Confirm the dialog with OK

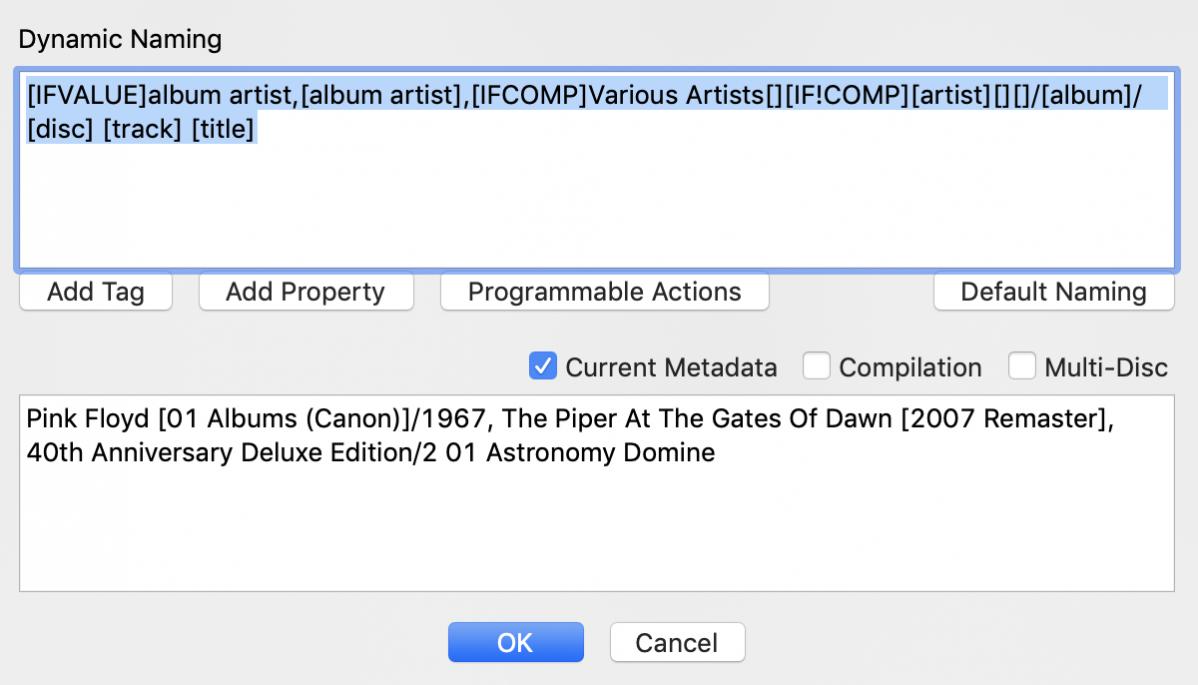click(515, 642)
